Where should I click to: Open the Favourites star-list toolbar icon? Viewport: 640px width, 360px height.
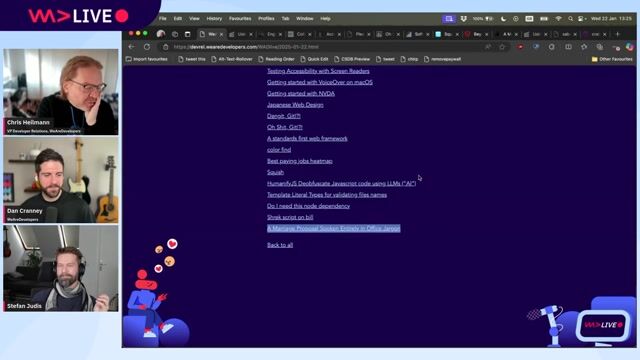(584, 47)
